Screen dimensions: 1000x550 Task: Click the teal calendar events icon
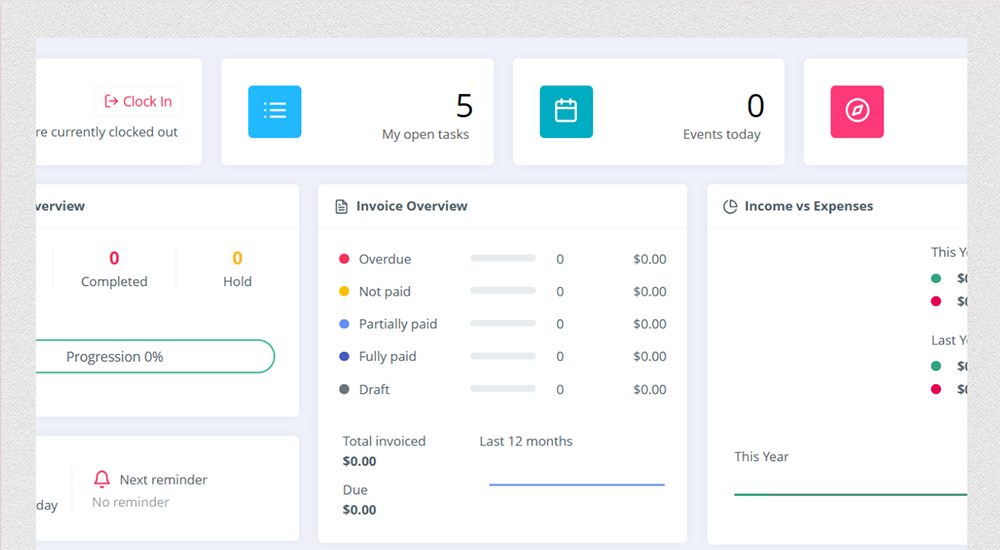566,111
